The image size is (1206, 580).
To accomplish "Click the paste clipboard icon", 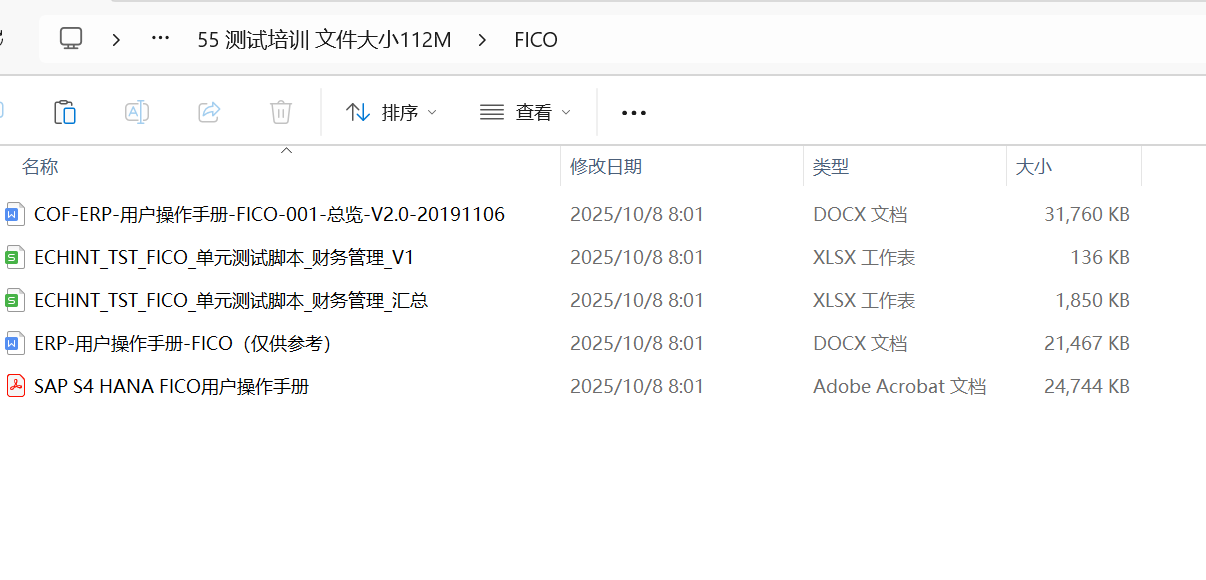I will 65,112.
